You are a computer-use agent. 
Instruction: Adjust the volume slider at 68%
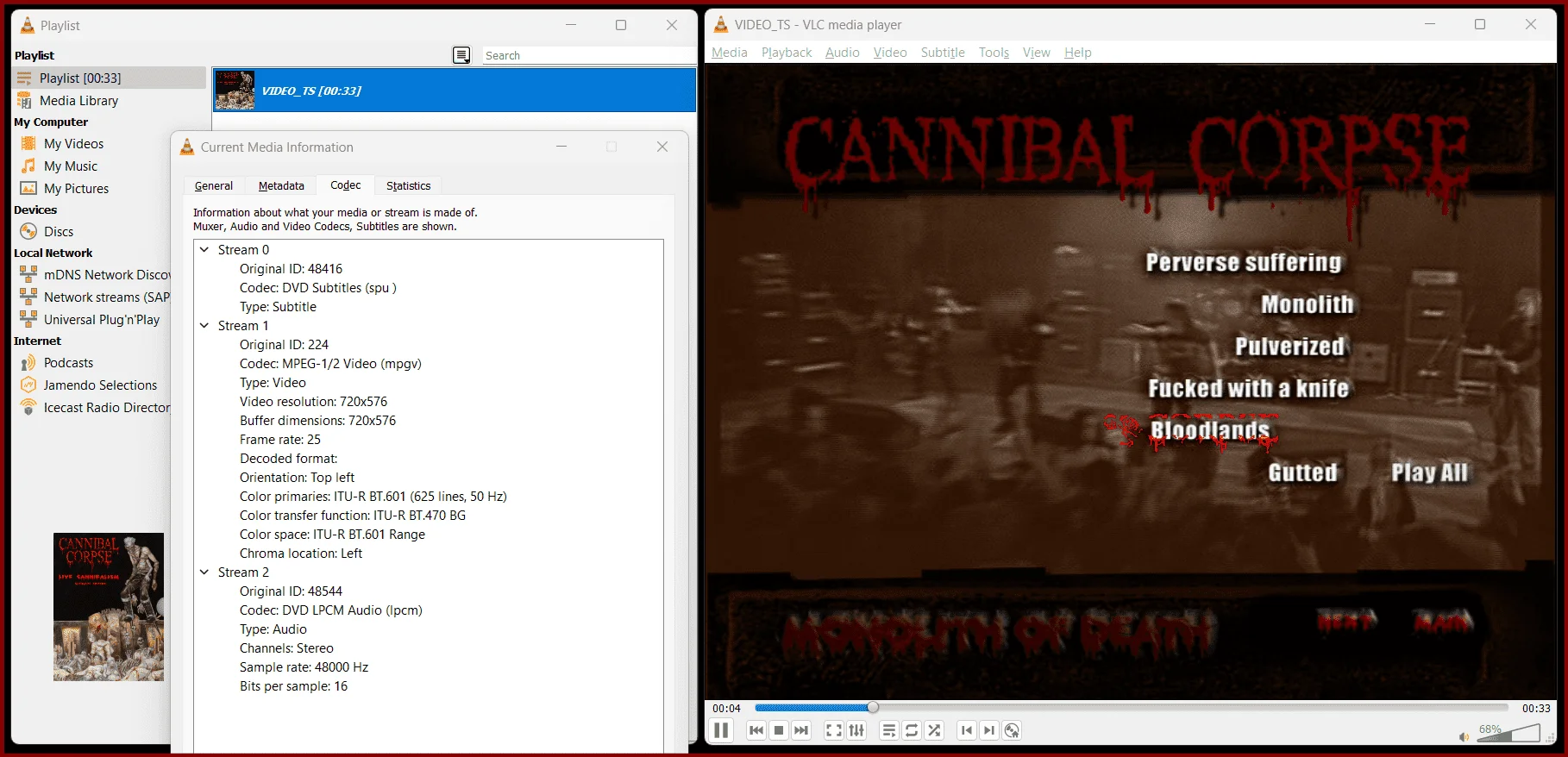(x=1508, y=733)
